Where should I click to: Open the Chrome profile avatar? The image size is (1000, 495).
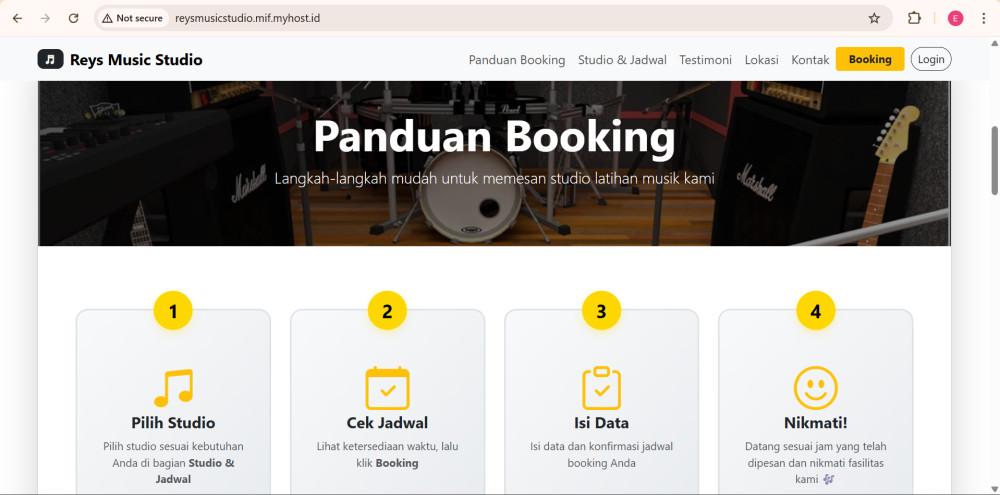955,18
